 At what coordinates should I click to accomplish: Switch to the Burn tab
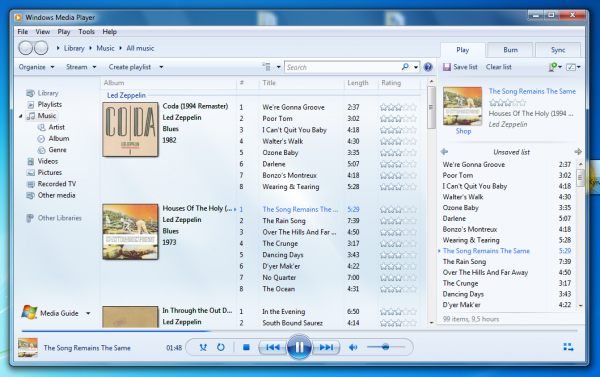510,50
